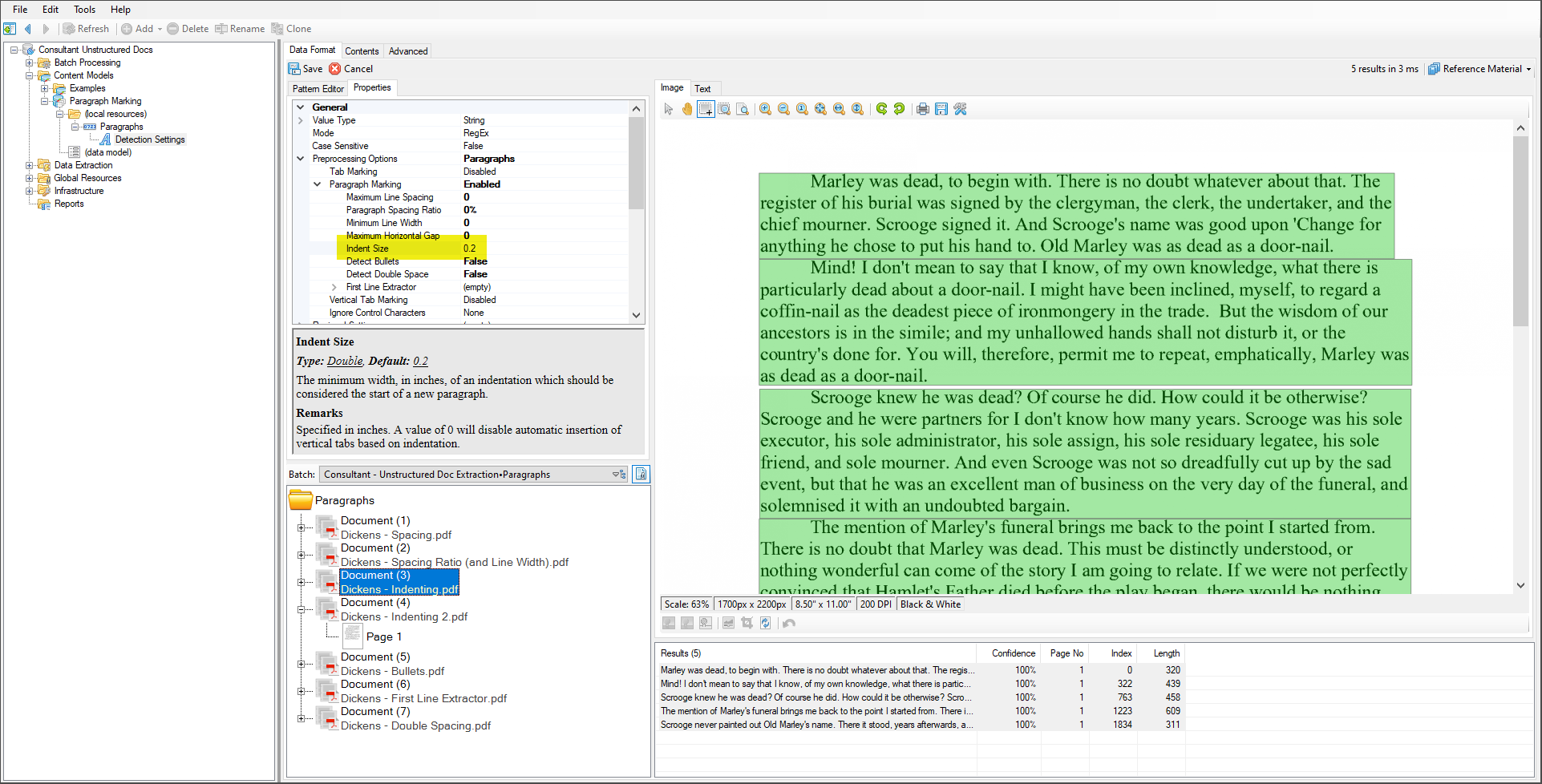Select the hand pan tool
This screenshot has height=784, width=1542.
click(687, 109)
